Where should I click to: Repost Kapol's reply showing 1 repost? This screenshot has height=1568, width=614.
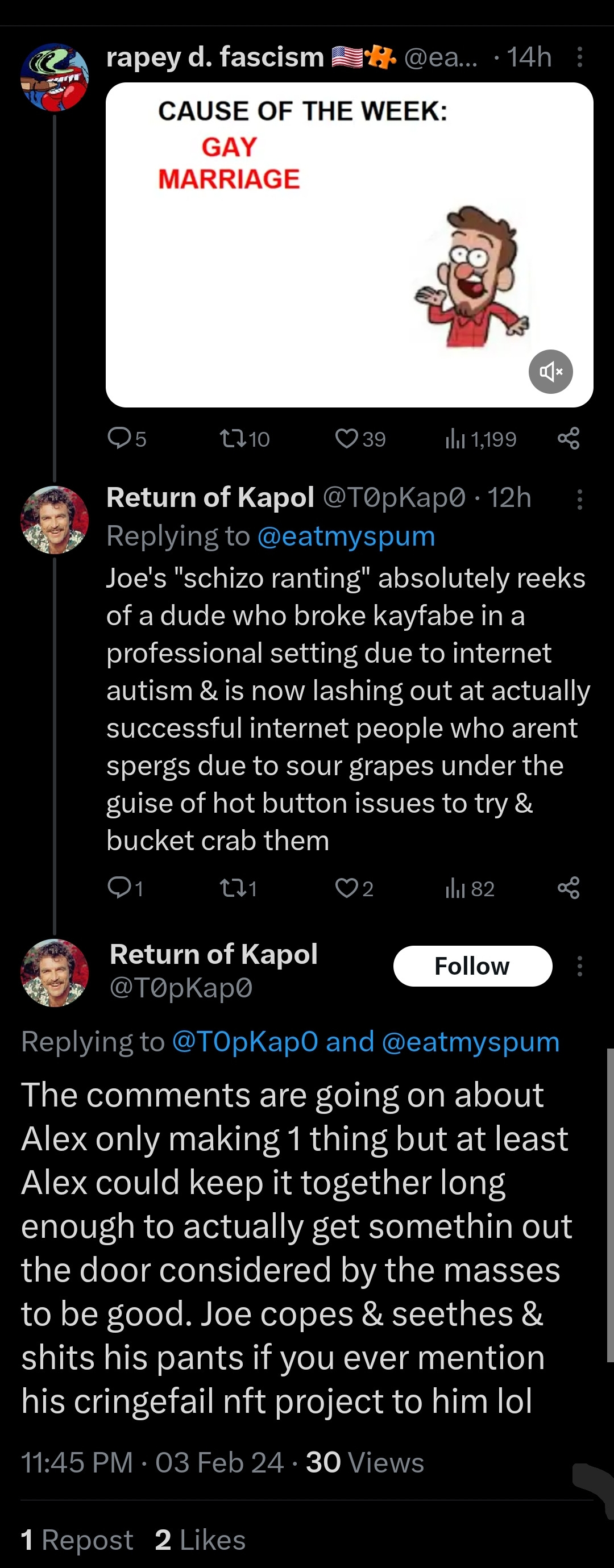pyautogui.click(x=238, y=888)
